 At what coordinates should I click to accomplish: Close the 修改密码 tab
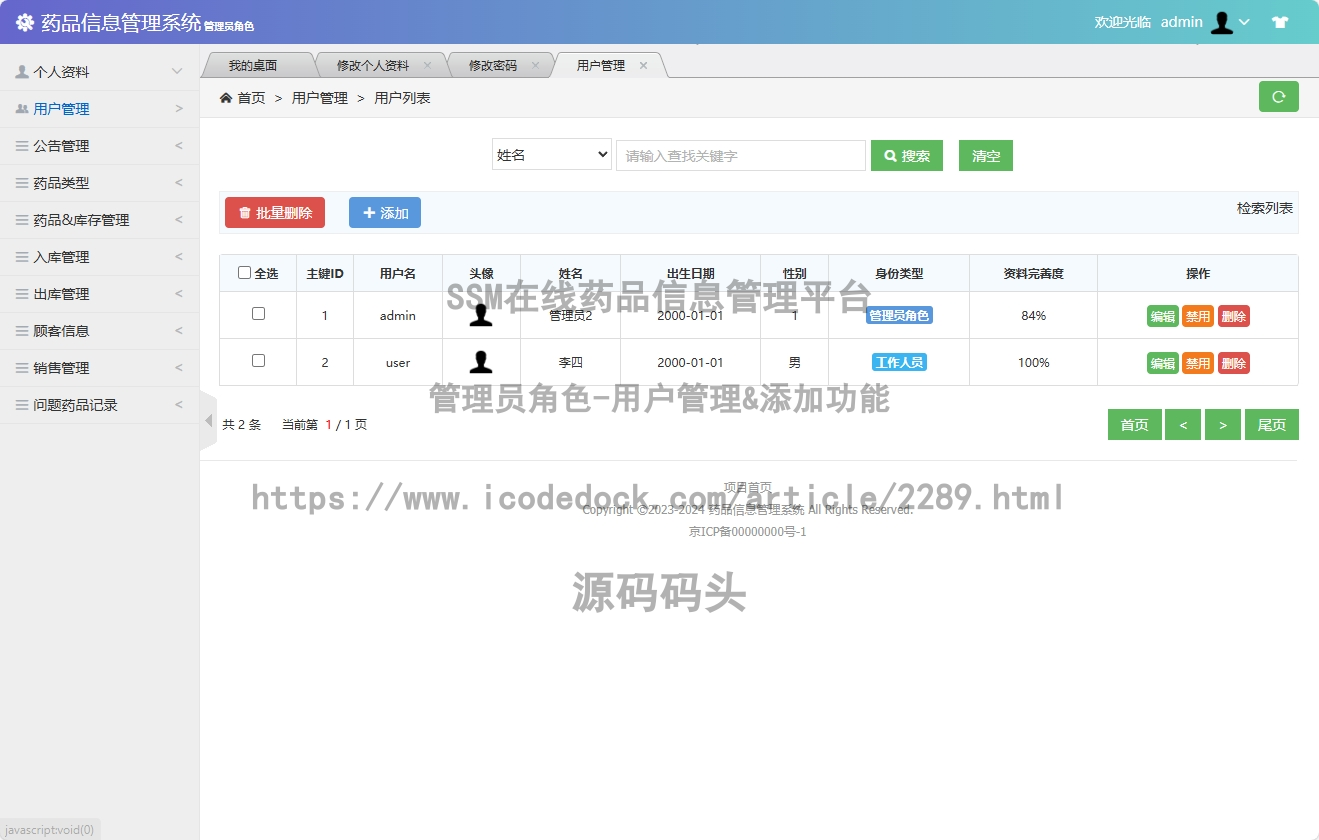click(535, 65)
